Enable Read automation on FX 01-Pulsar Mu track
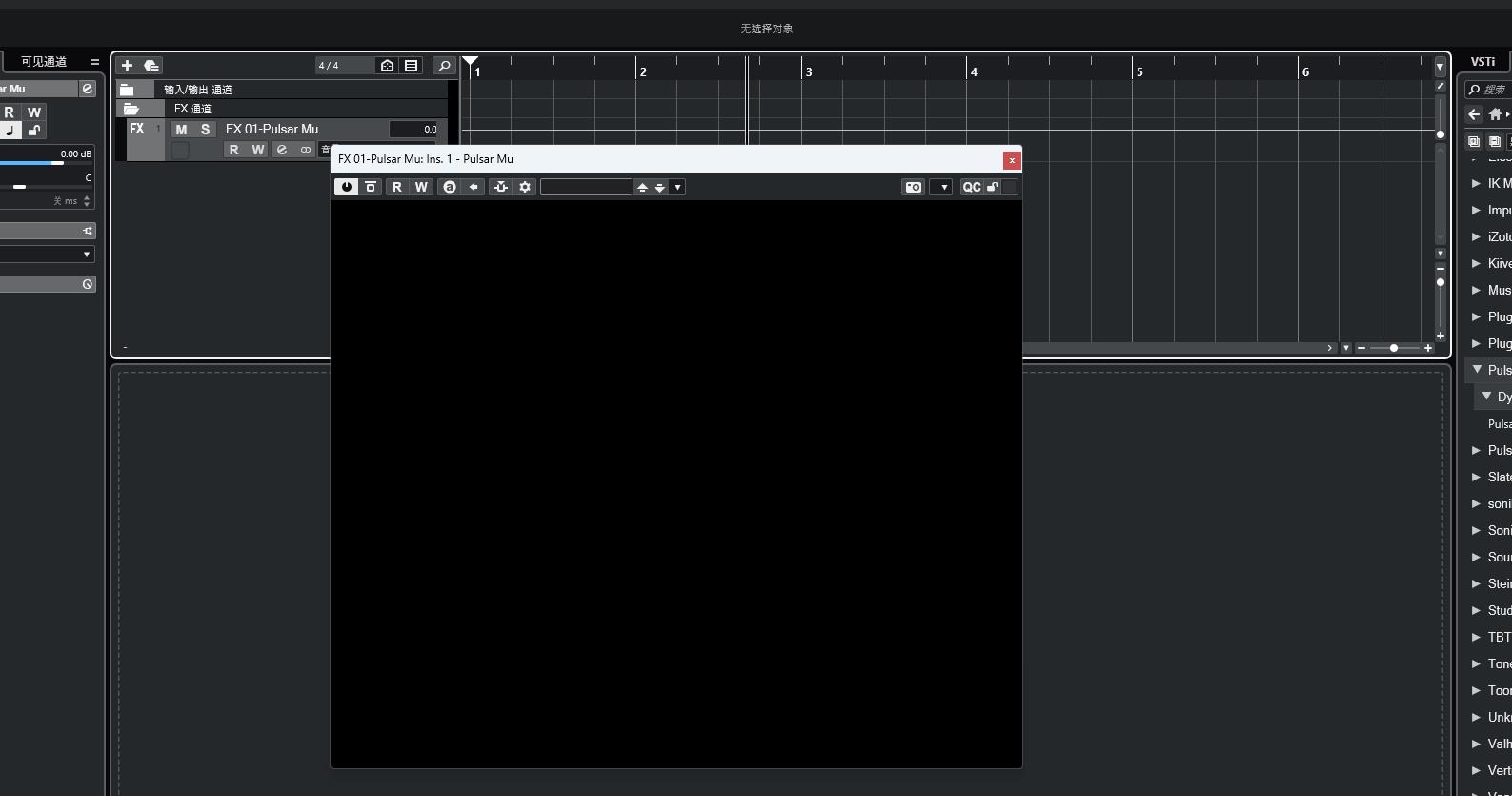Image resolution: width=1512 pixels, height=796 pixels. tap(234, 150)
